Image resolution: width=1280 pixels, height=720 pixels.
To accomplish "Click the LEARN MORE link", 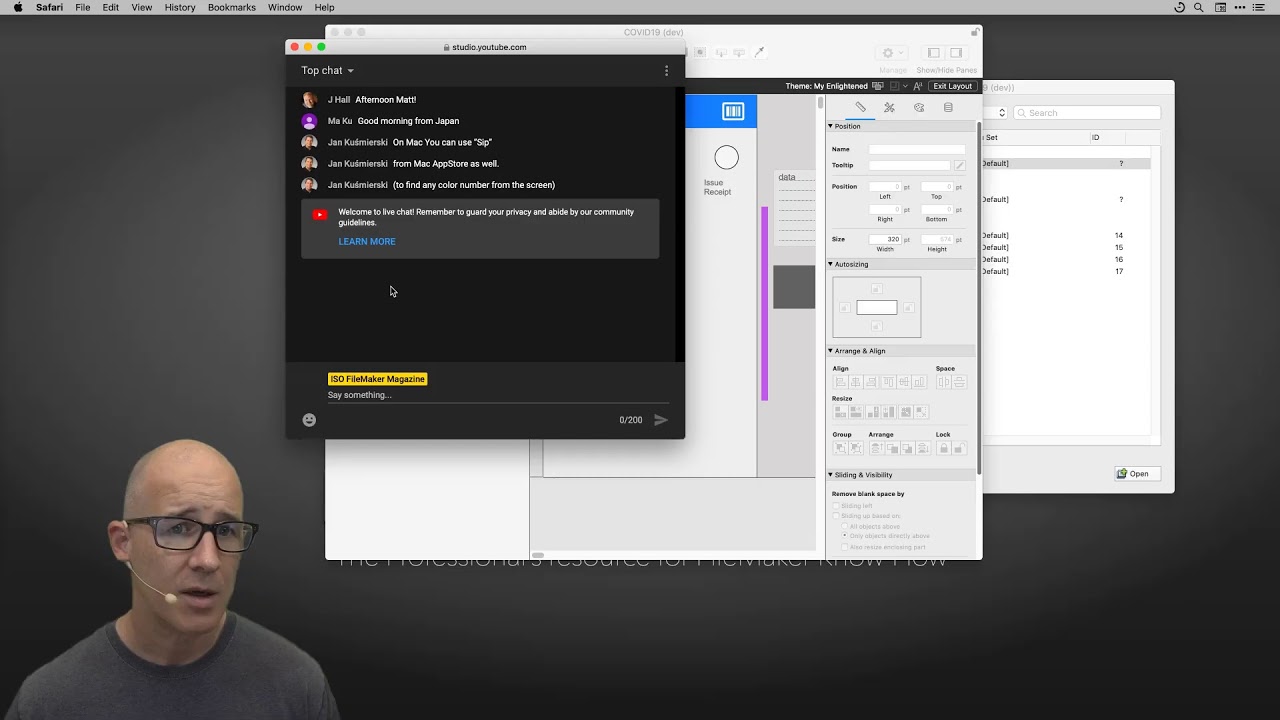I will point(367,241).
